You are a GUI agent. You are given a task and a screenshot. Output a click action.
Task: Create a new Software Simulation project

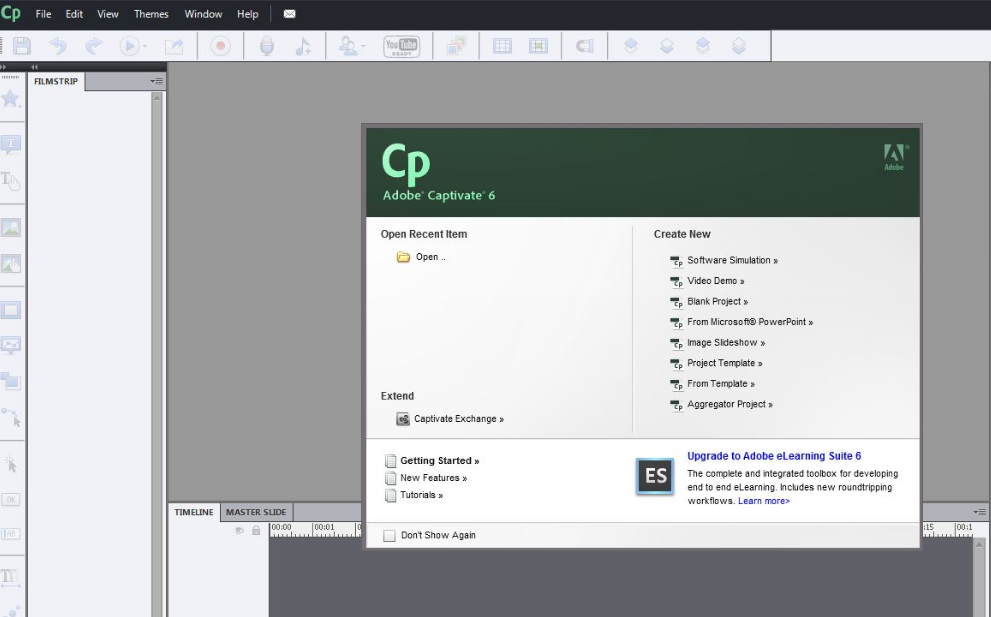(x=731, y=260)
